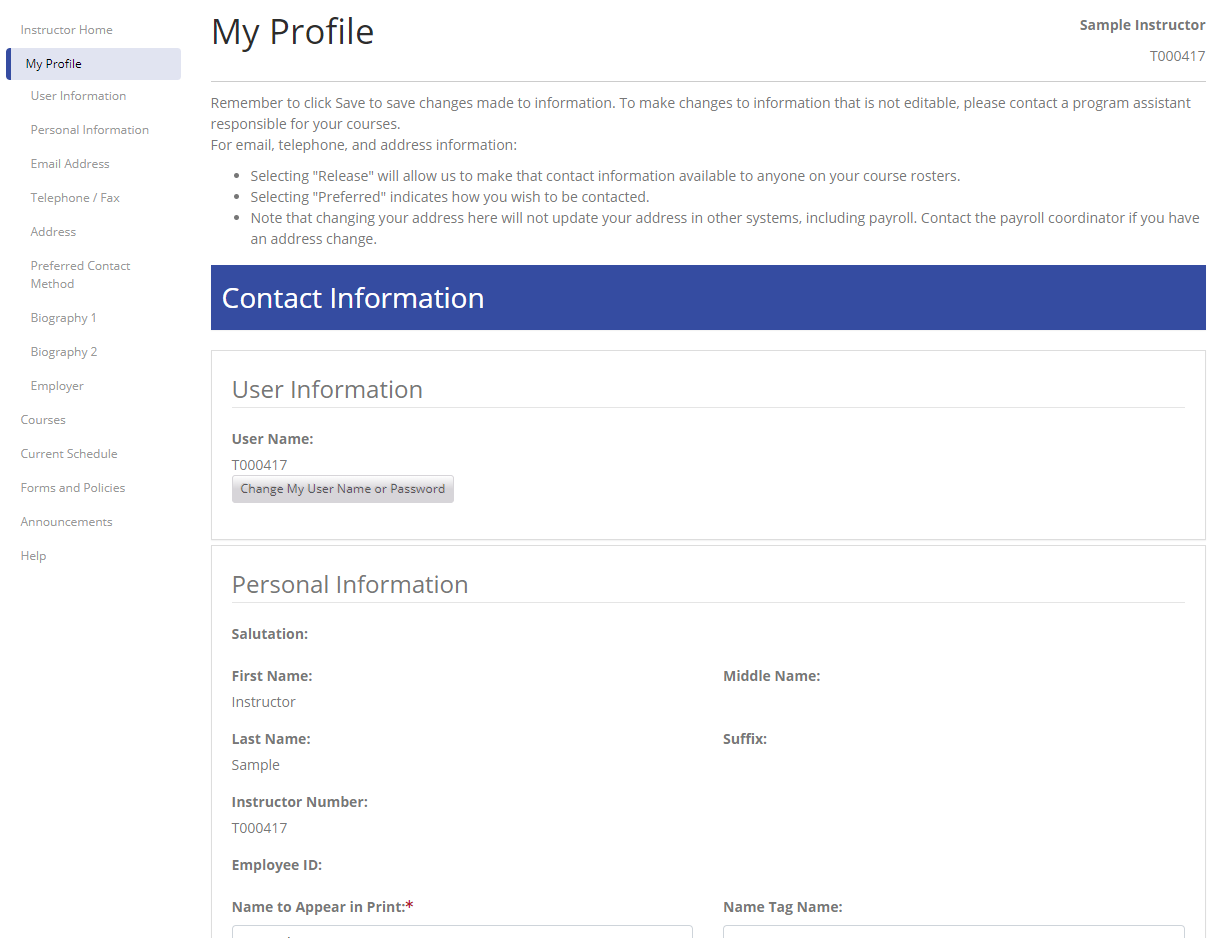
Task: Open Forms and Policies page
Action: (73, 488)
